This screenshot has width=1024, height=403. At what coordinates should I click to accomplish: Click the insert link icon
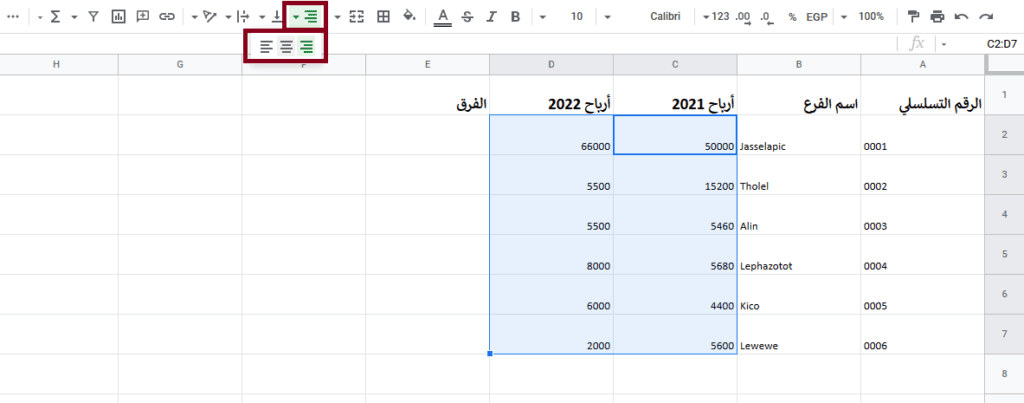pyautogui.click(x=167, y=17)
